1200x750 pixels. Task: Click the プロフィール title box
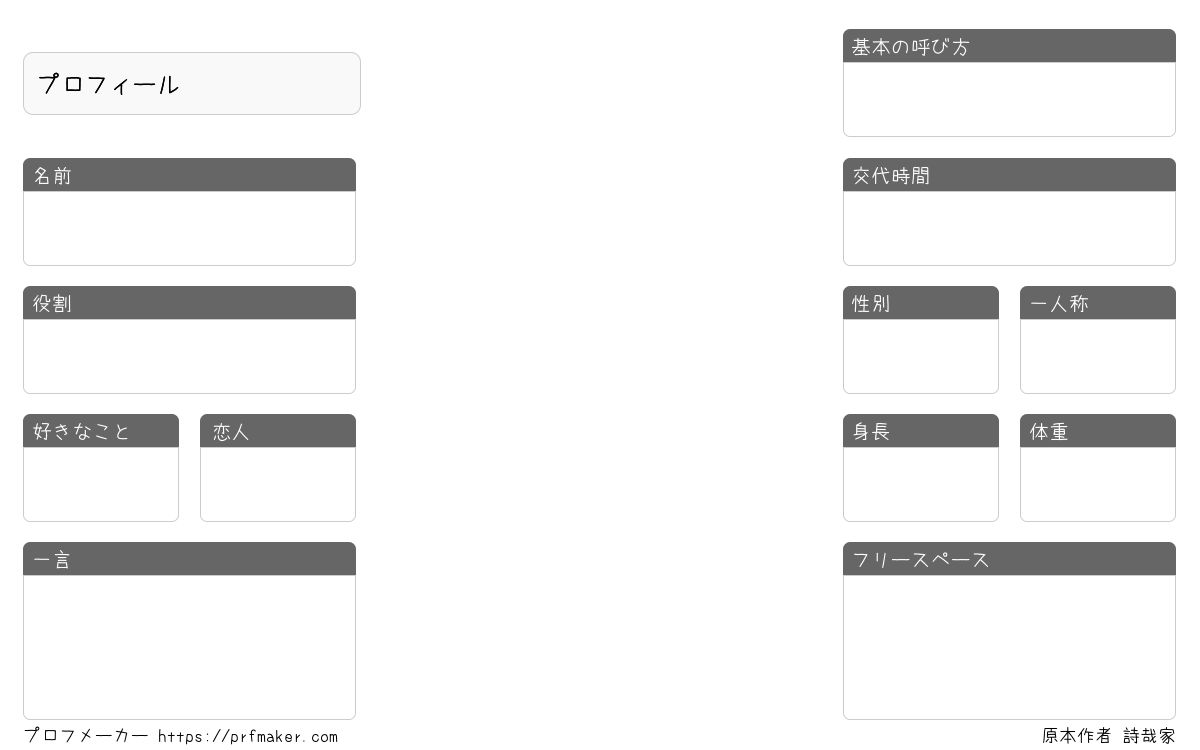click(x=192, y=84)
